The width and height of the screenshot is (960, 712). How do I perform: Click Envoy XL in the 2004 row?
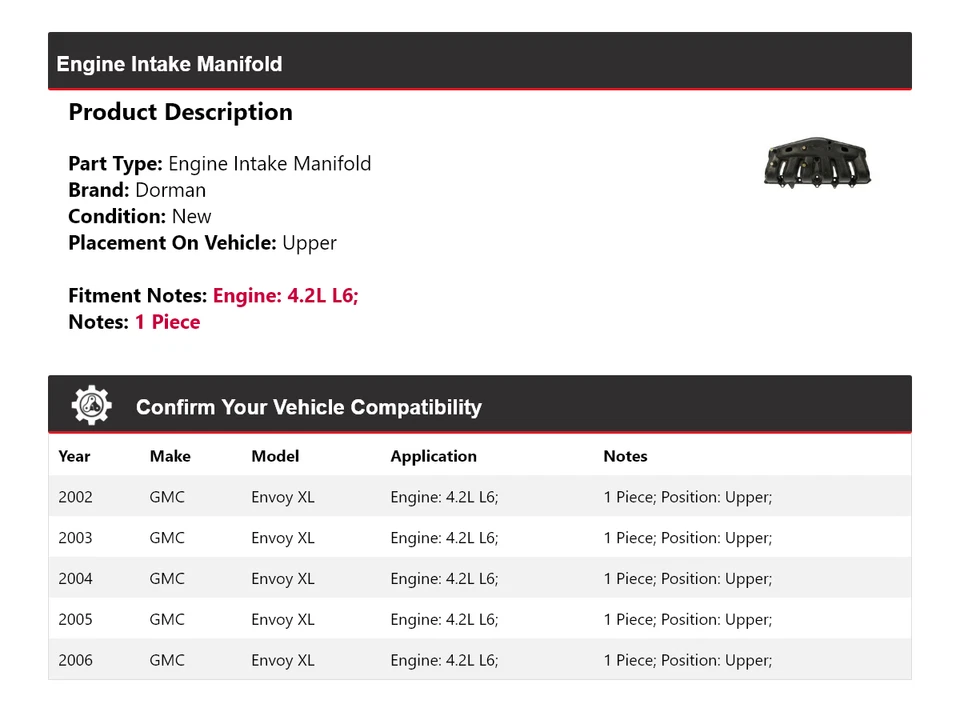(282, 579)
